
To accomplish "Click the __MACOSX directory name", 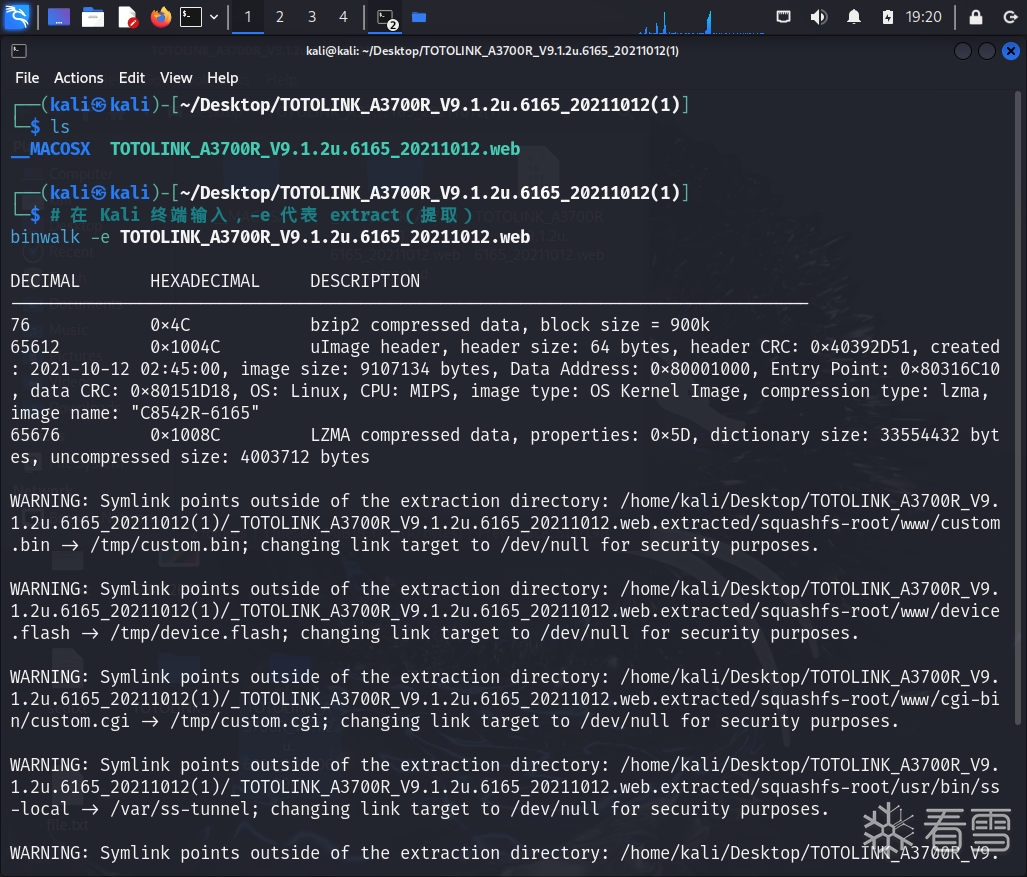I will pos(50,149).
